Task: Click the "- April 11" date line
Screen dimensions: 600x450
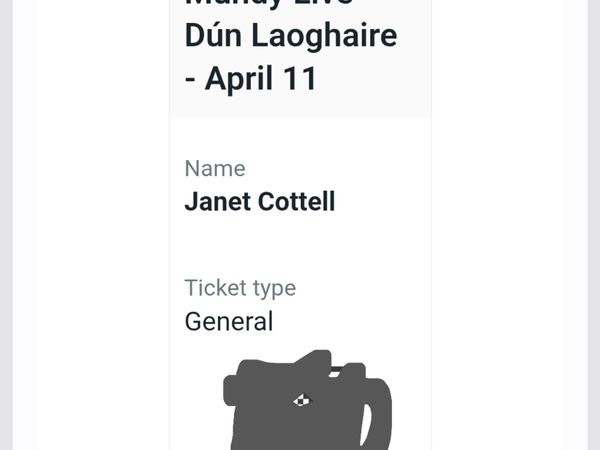Action: click(250, 78)
